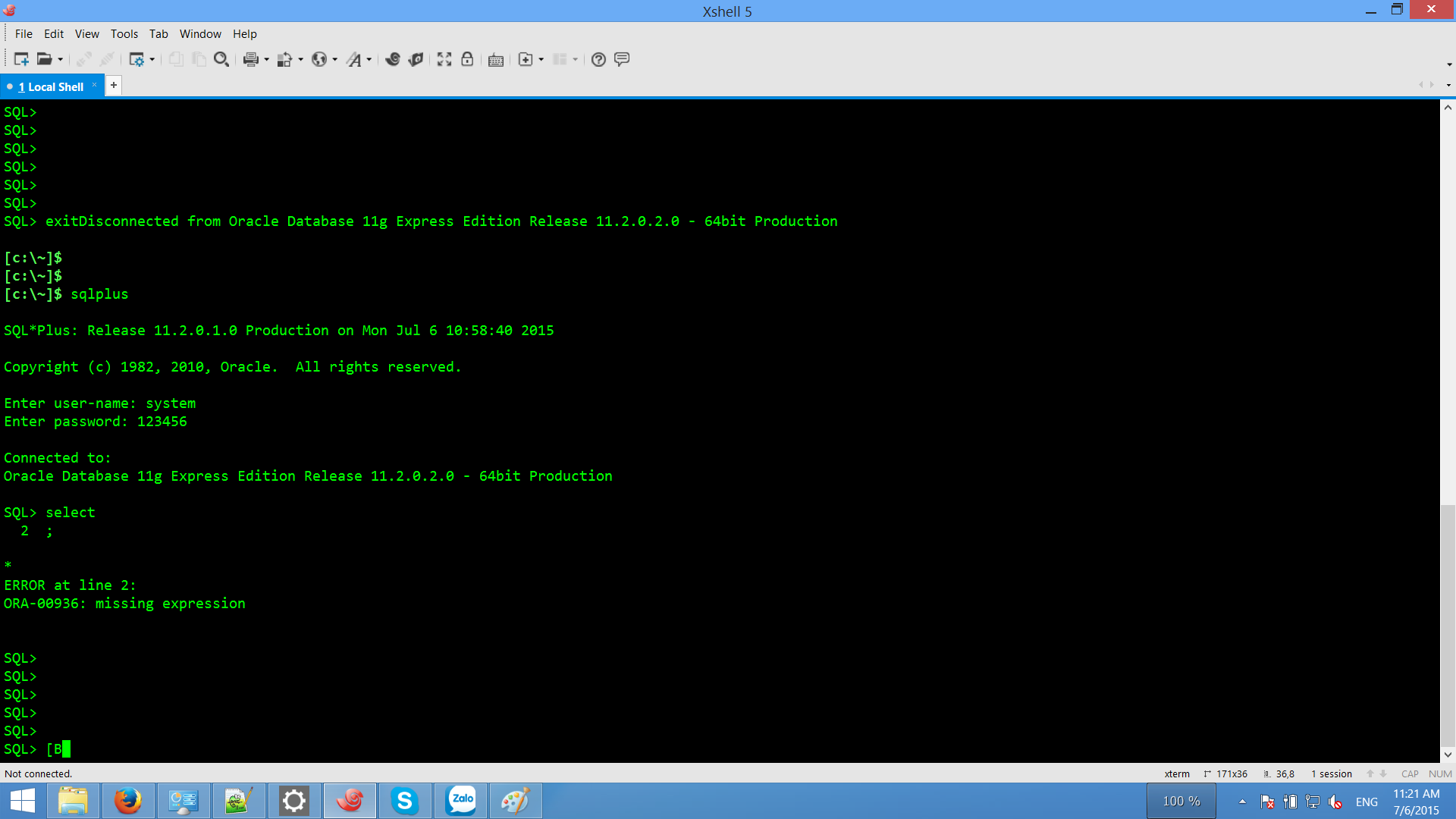
Task: Expand the Print dropdown arrow
Action: click(x=266, y=60)
